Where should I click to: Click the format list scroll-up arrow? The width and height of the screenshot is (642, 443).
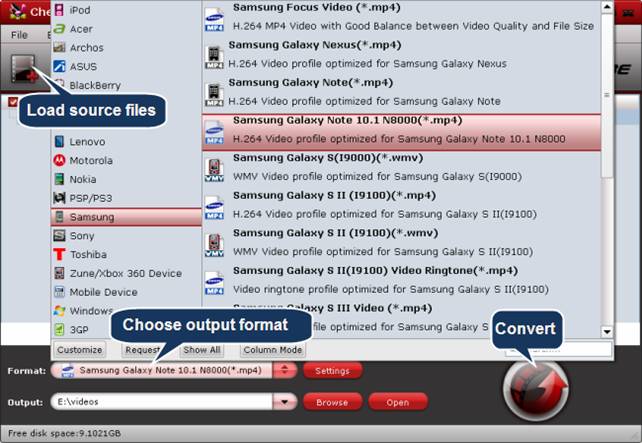pos(607,7)
